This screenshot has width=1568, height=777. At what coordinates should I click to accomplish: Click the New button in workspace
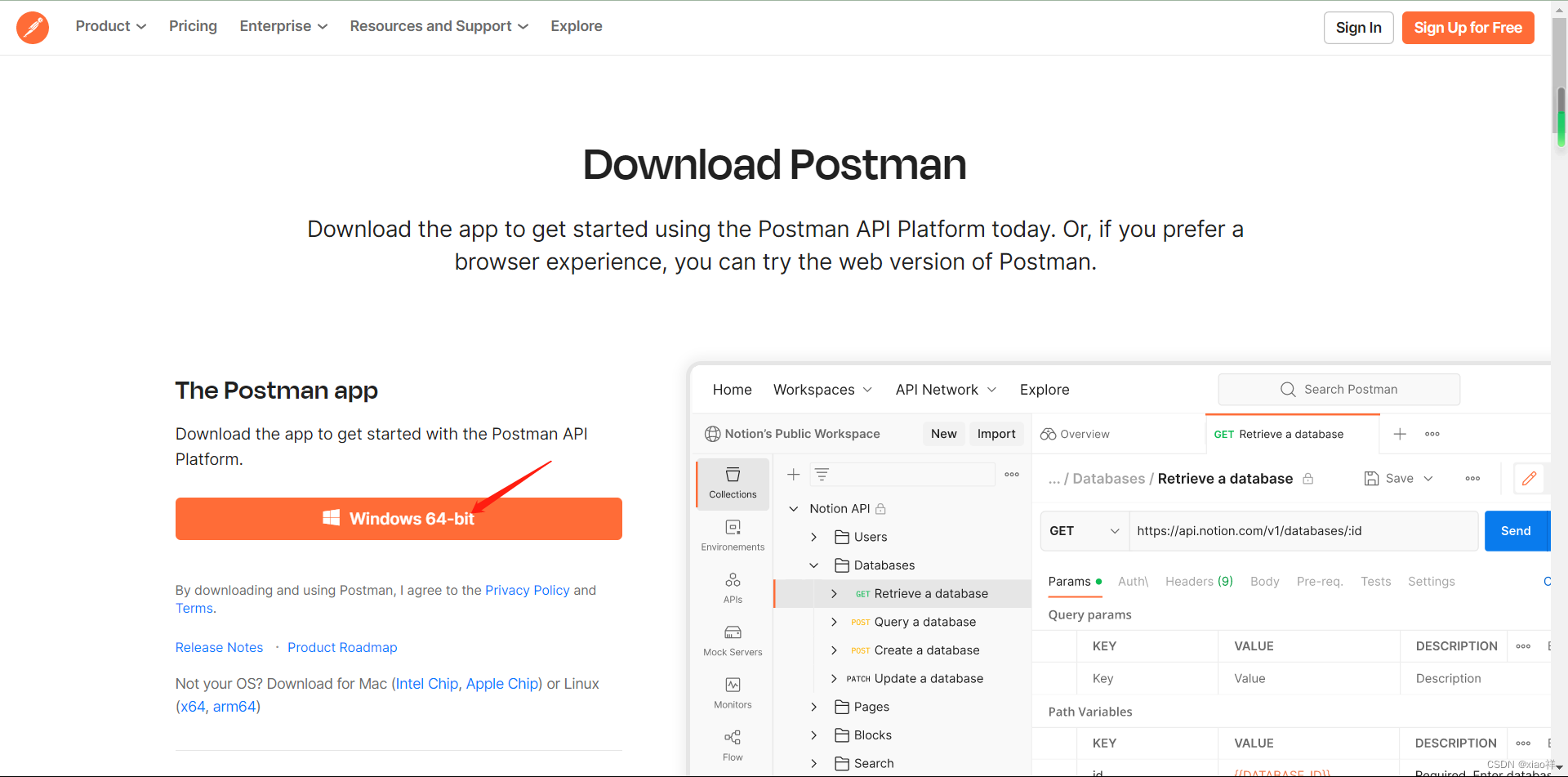click(944, 434)
